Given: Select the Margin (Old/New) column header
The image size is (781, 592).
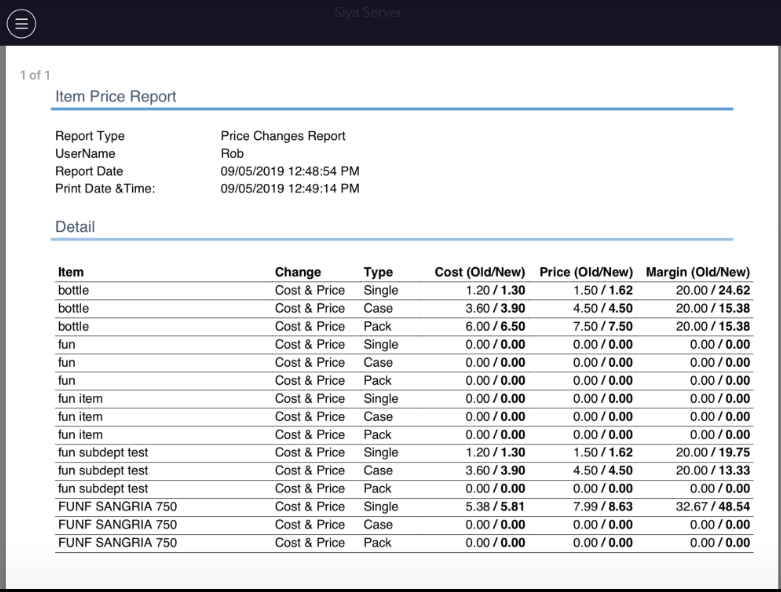Looking at the screenshot, I should pos(697,272).
